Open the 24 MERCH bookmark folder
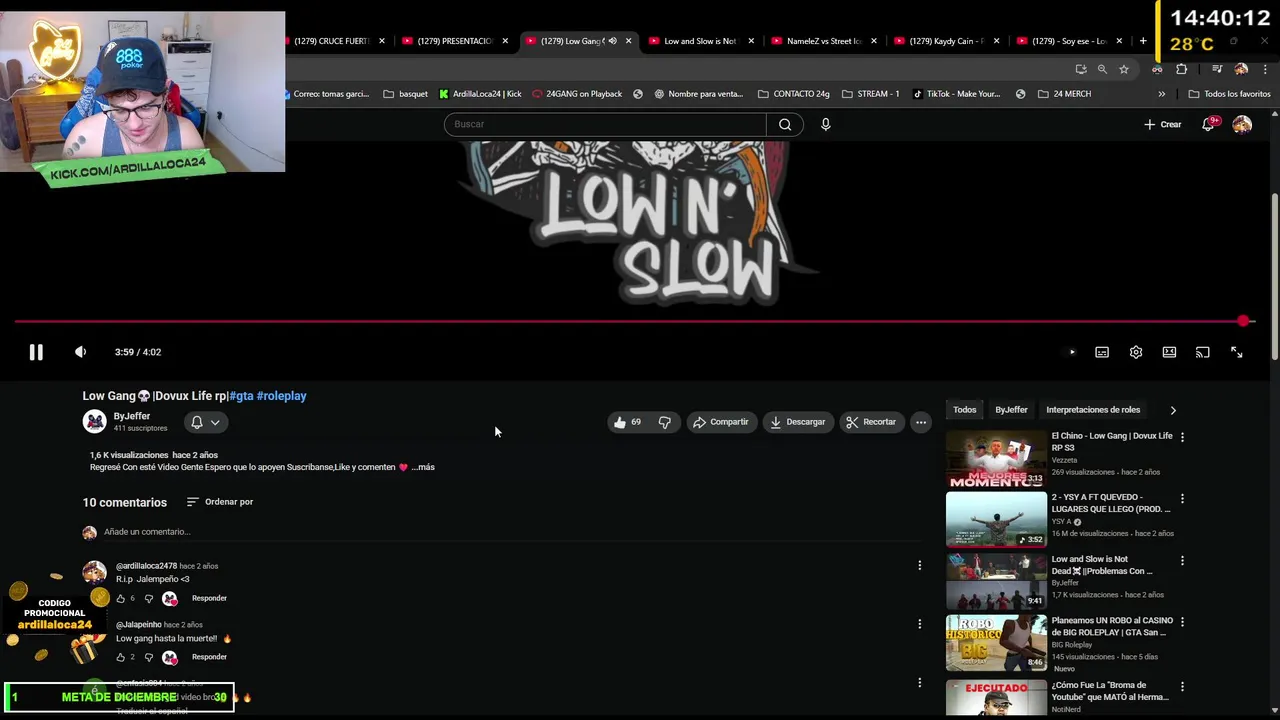The image size is (1280, 720). (x=1064, y=94)
